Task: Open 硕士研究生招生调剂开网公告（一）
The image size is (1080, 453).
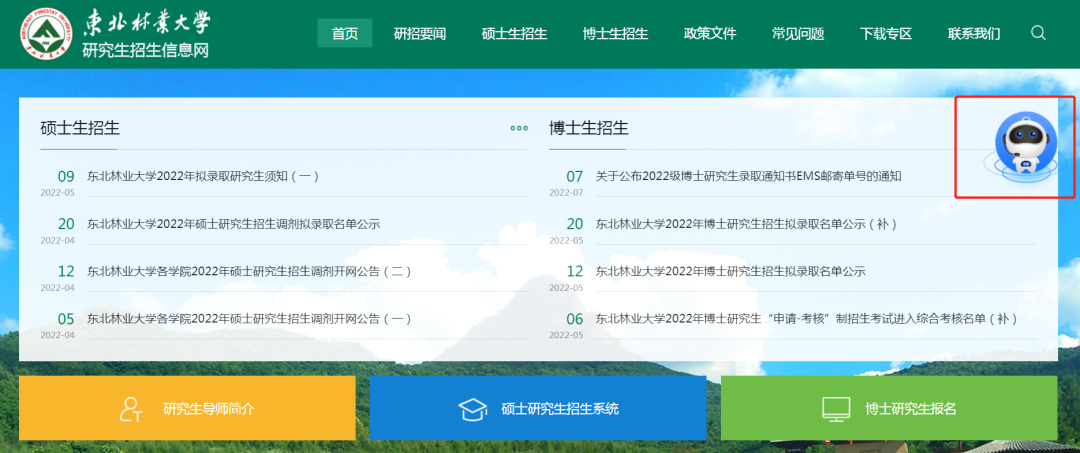Action: [249, 319]
